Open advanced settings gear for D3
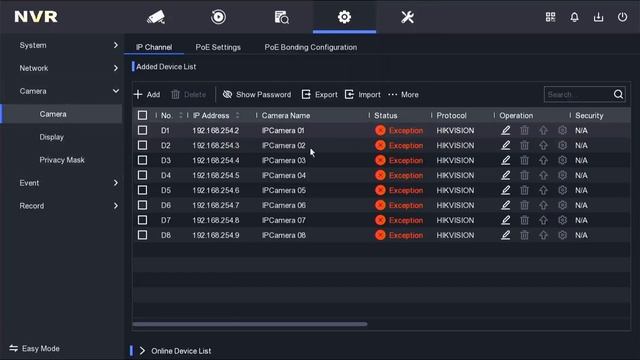Viewport: 640px width, 360px height. (x=562, y=160)
